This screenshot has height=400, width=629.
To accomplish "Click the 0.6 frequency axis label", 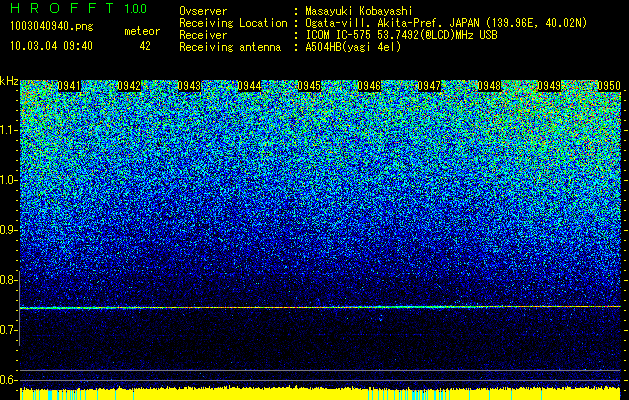I will coord(8,380).
